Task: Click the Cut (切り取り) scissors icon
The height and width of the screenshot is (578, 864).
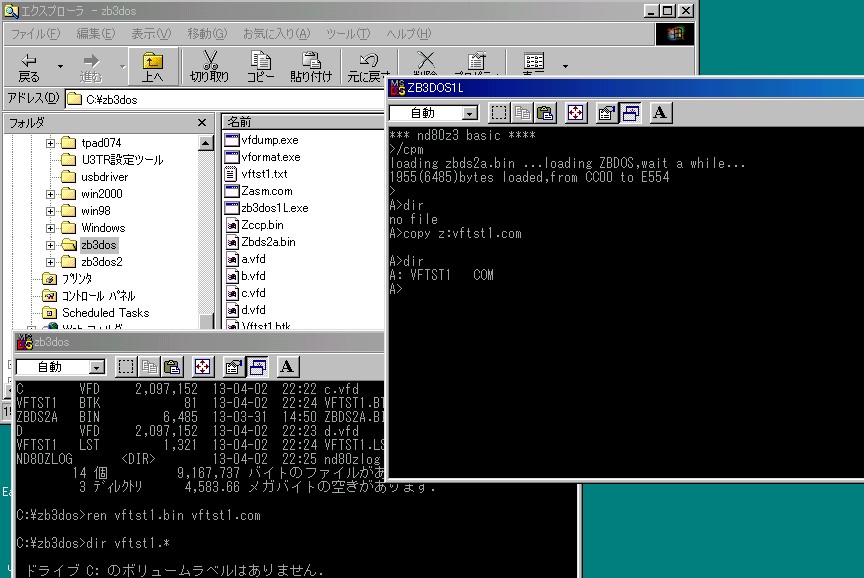Action: pos(209,67)
